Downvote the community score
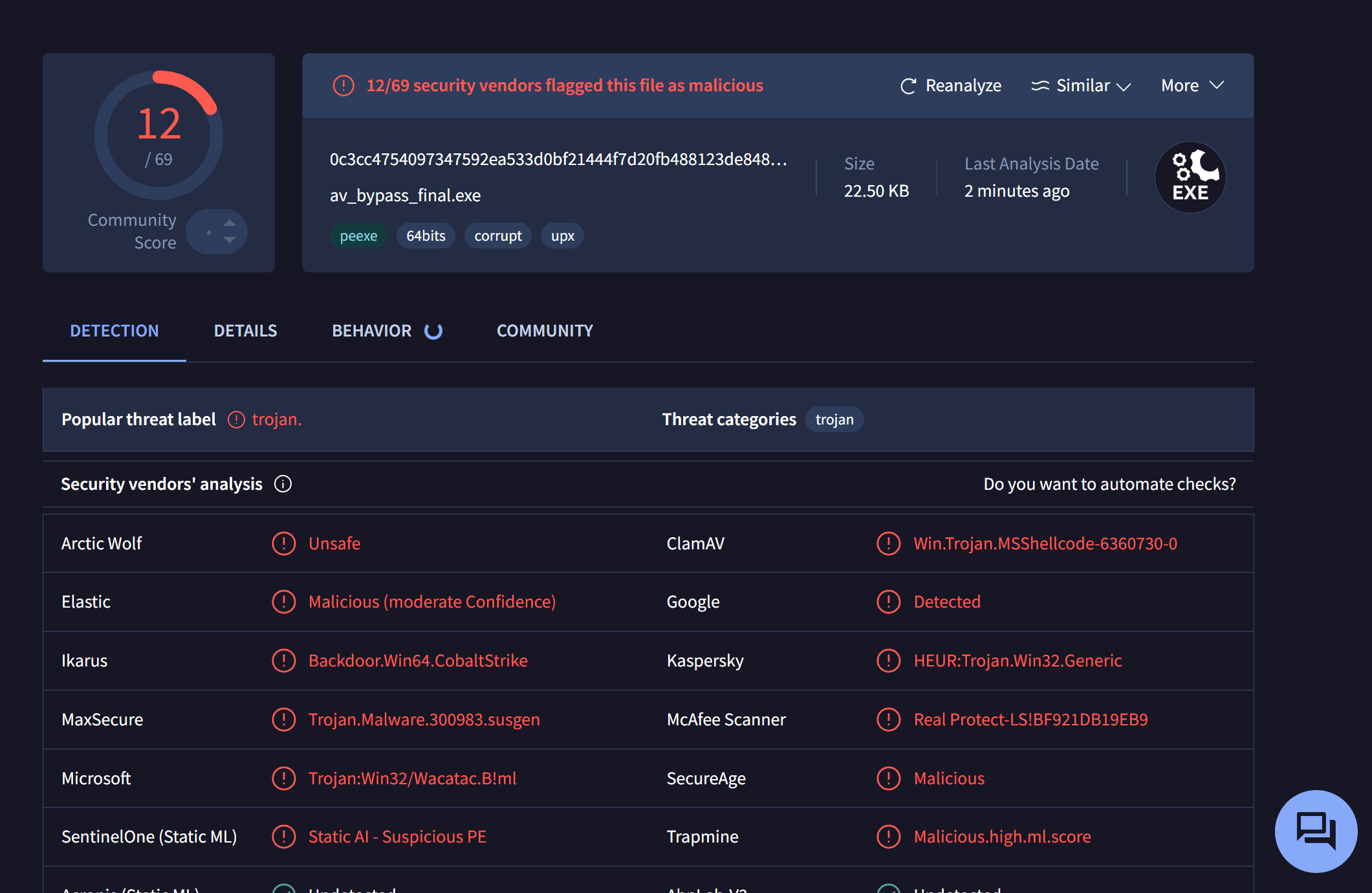Viewport: 1372px width, 893px height. (x=230, y=240)
